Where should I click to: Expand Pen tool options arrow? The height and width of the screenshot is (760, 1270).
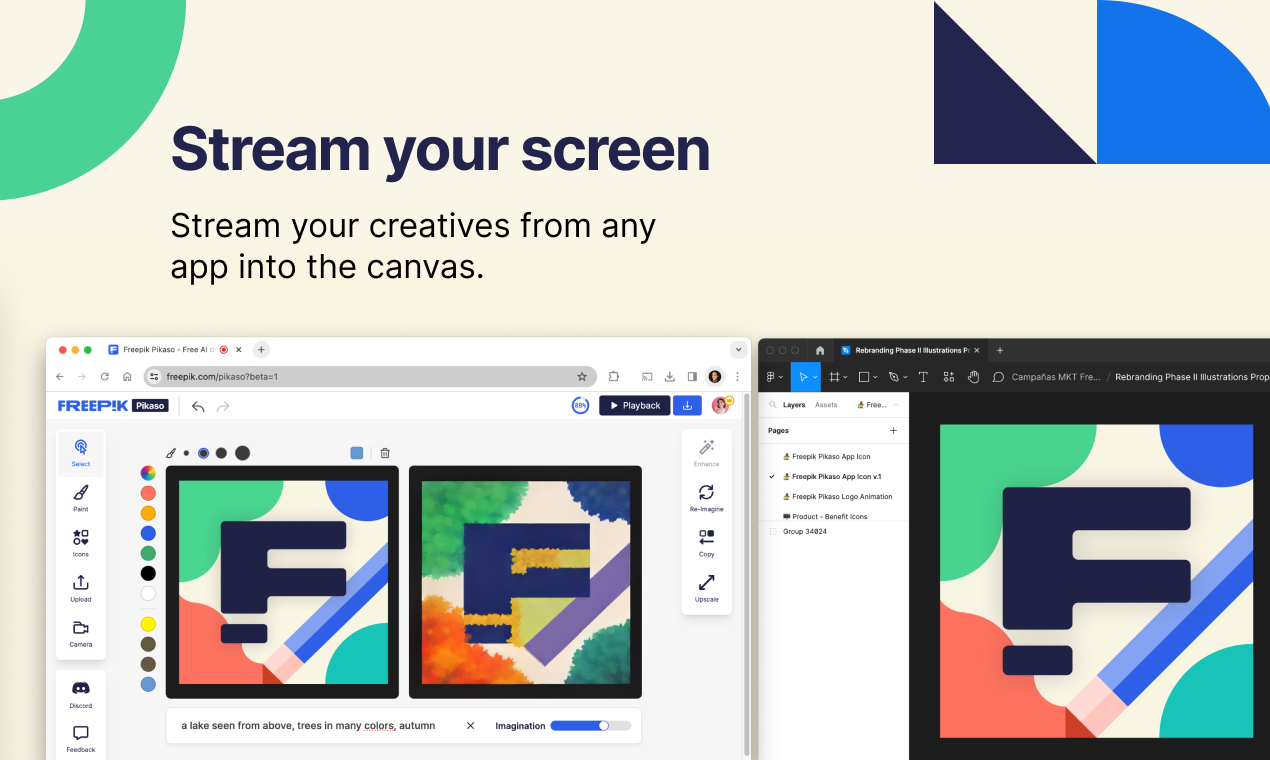[905, 377]
